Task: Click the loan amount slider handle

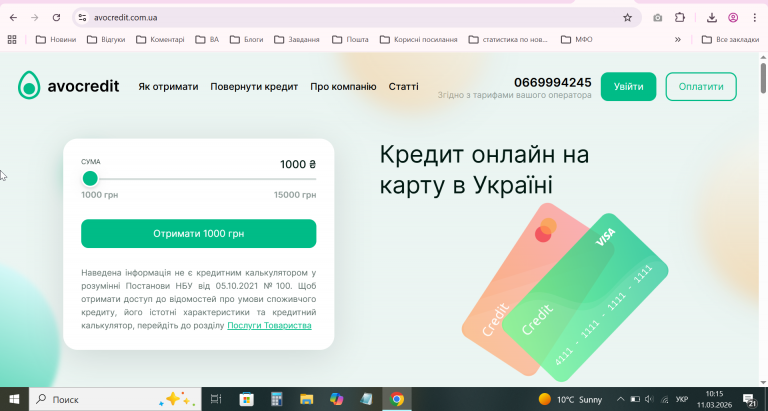Action: (x=90, y=179)
